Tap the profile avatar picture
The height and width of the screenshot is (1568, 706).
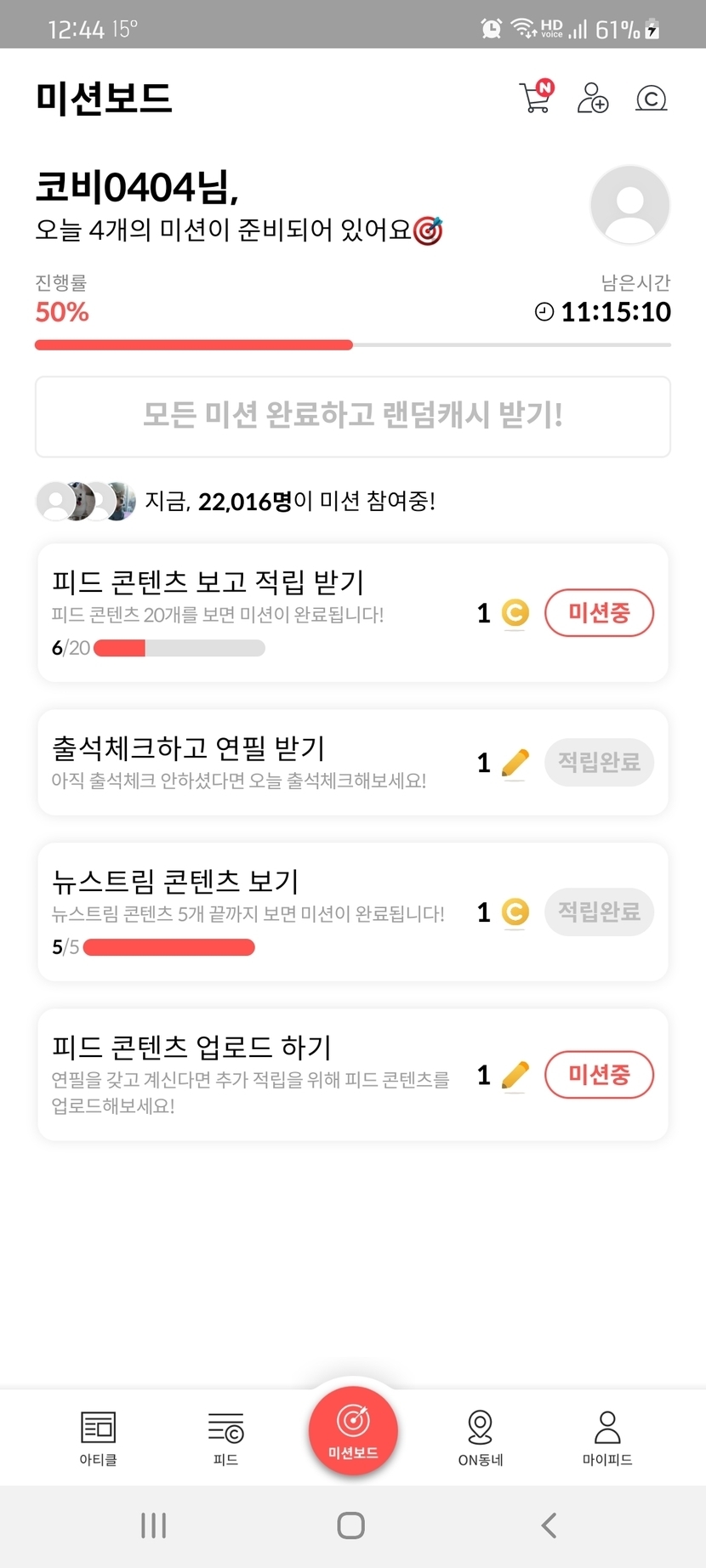(629, 205)
